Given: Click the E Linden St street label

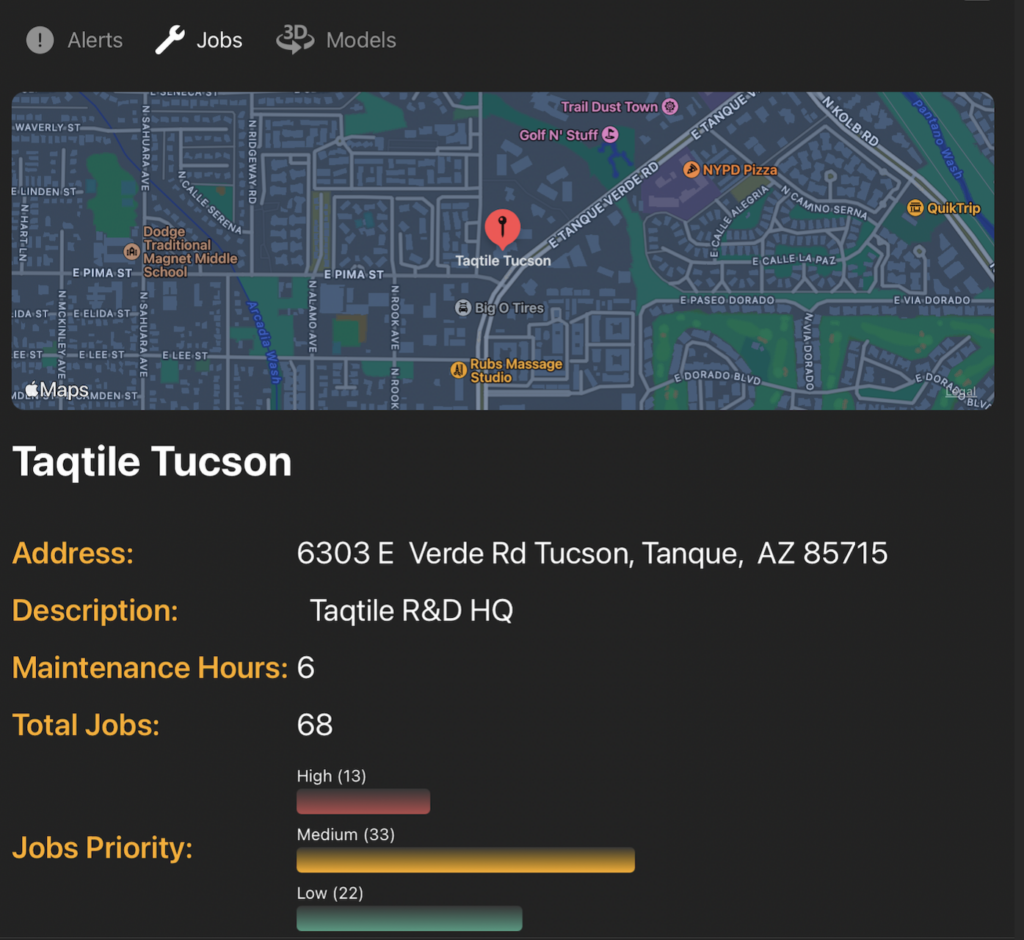Looking at the screenshot, I should click(x=44, y=191).
